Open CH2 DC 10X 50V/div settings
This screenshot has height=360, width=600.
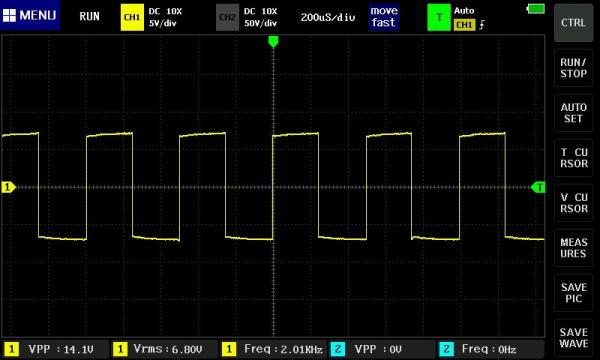point(261,17)
